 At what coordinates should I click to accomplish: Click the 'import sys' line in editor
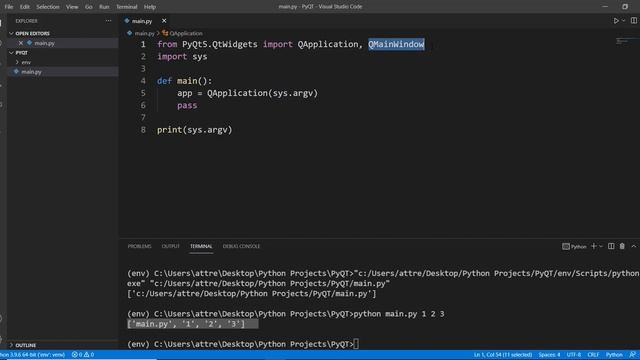(182, 56)
